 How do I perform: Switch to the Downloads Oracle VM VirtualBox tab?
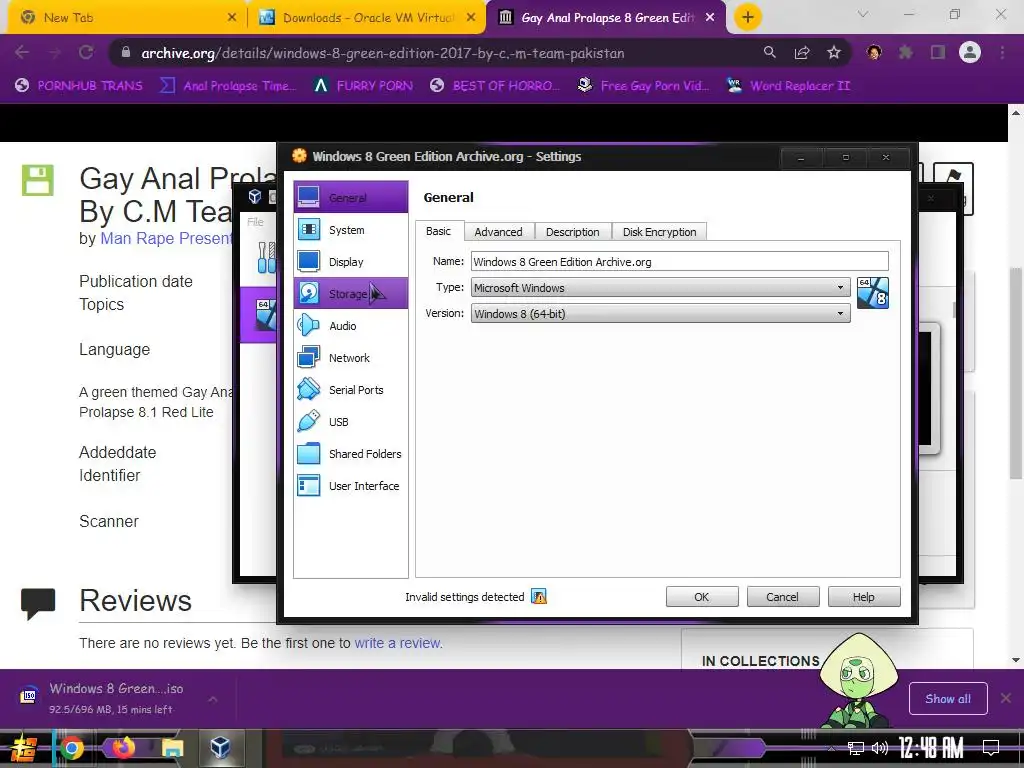(x=366, y=18)
